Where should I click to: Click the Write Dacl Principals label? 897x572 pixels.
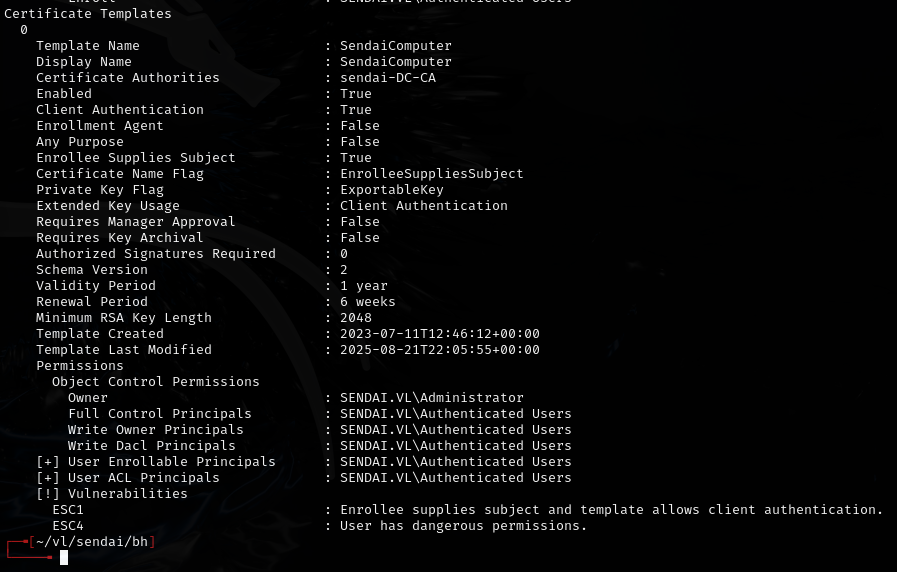pos(152,446)
